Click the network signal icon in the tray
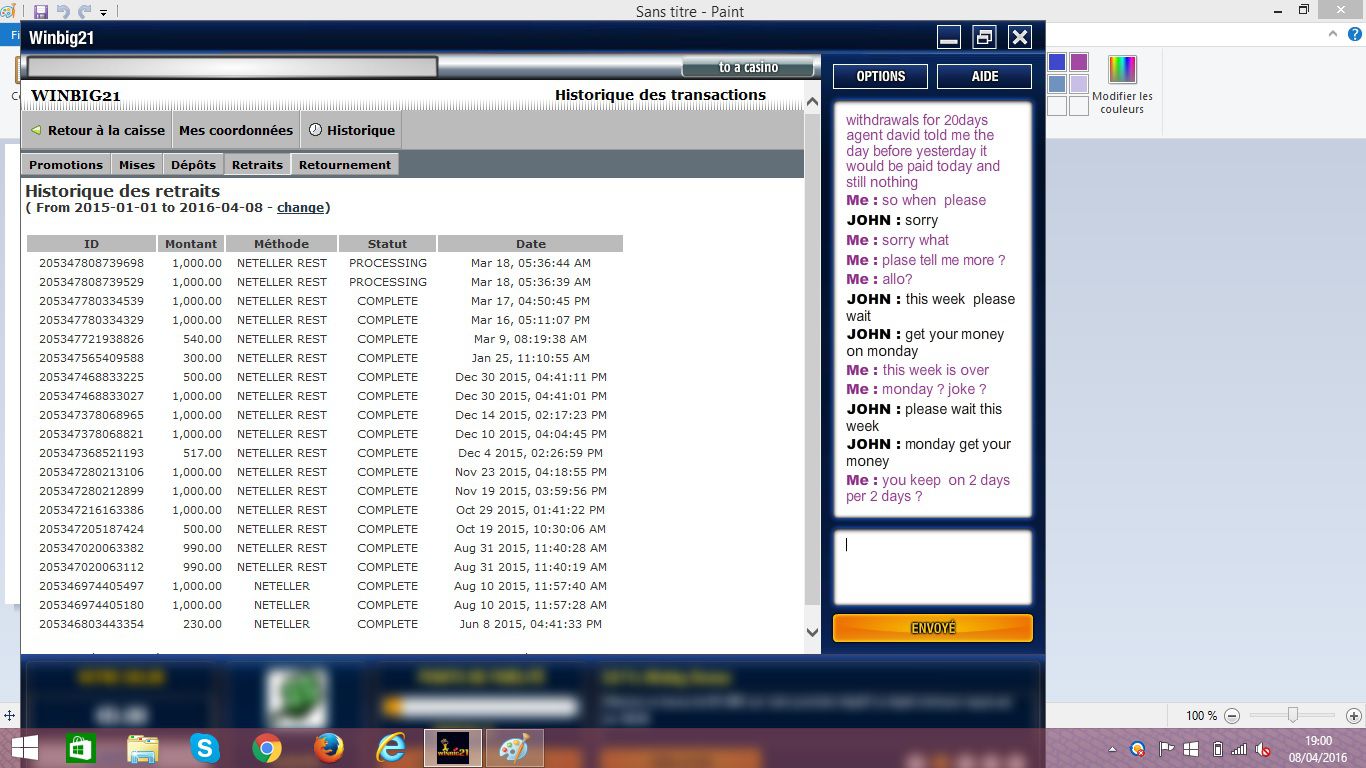Image resolution: width=1366 pixels, height=768 pixels. coord(1240,749)
